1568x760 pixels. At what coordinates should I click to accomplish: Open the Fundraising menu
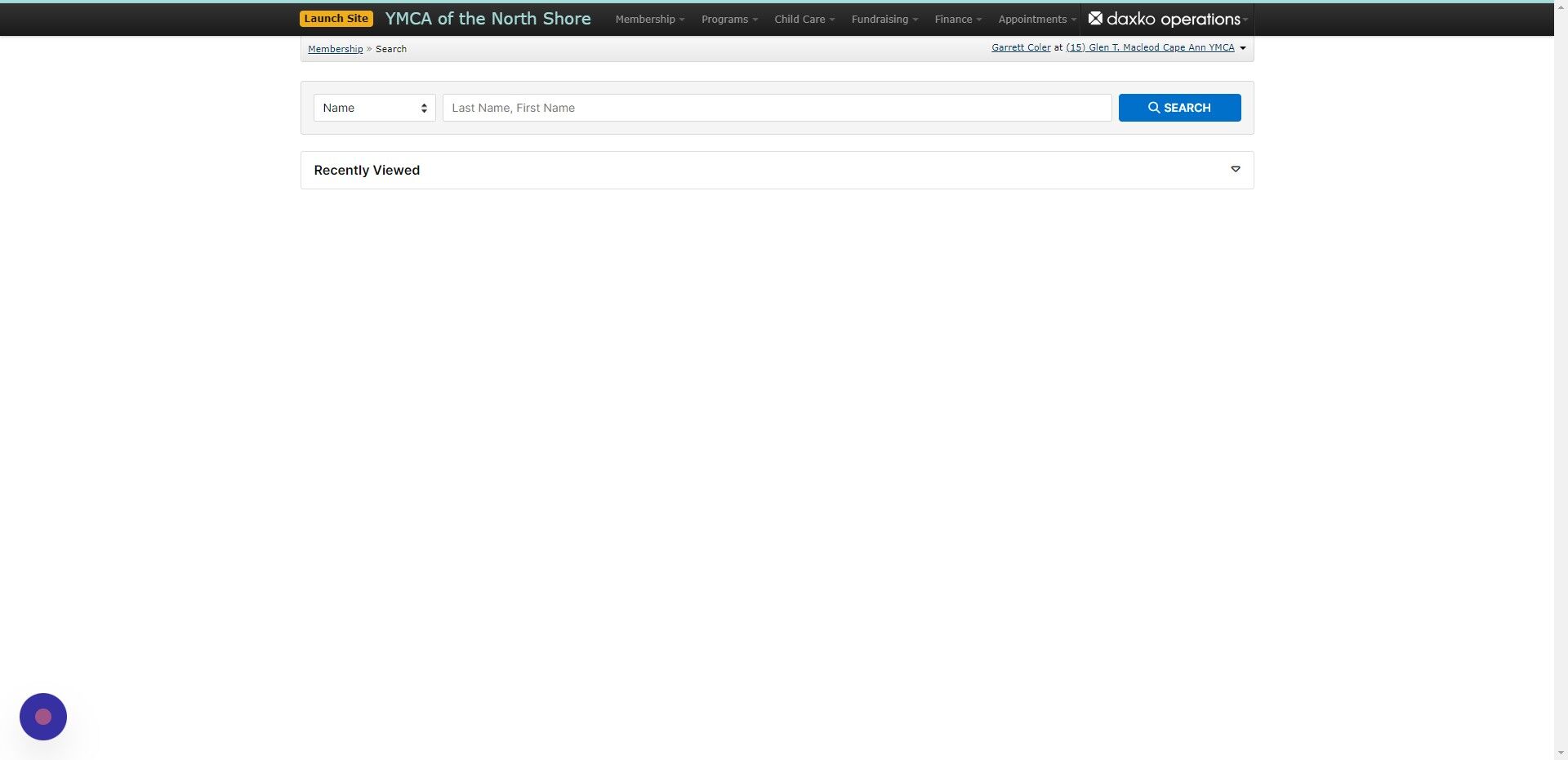click(884, 20)
